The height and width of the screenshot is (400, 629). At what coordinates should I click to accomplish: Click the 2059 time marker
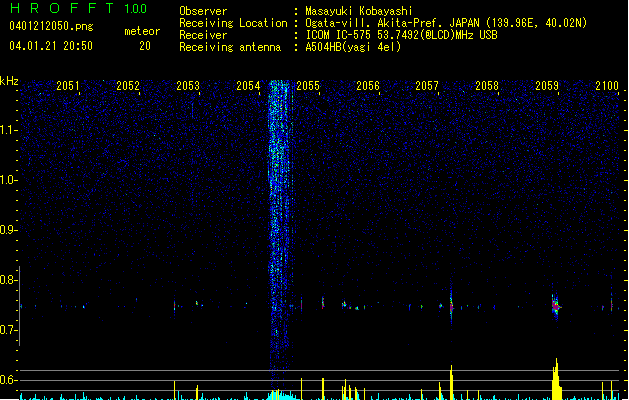[x=547, y=86]
